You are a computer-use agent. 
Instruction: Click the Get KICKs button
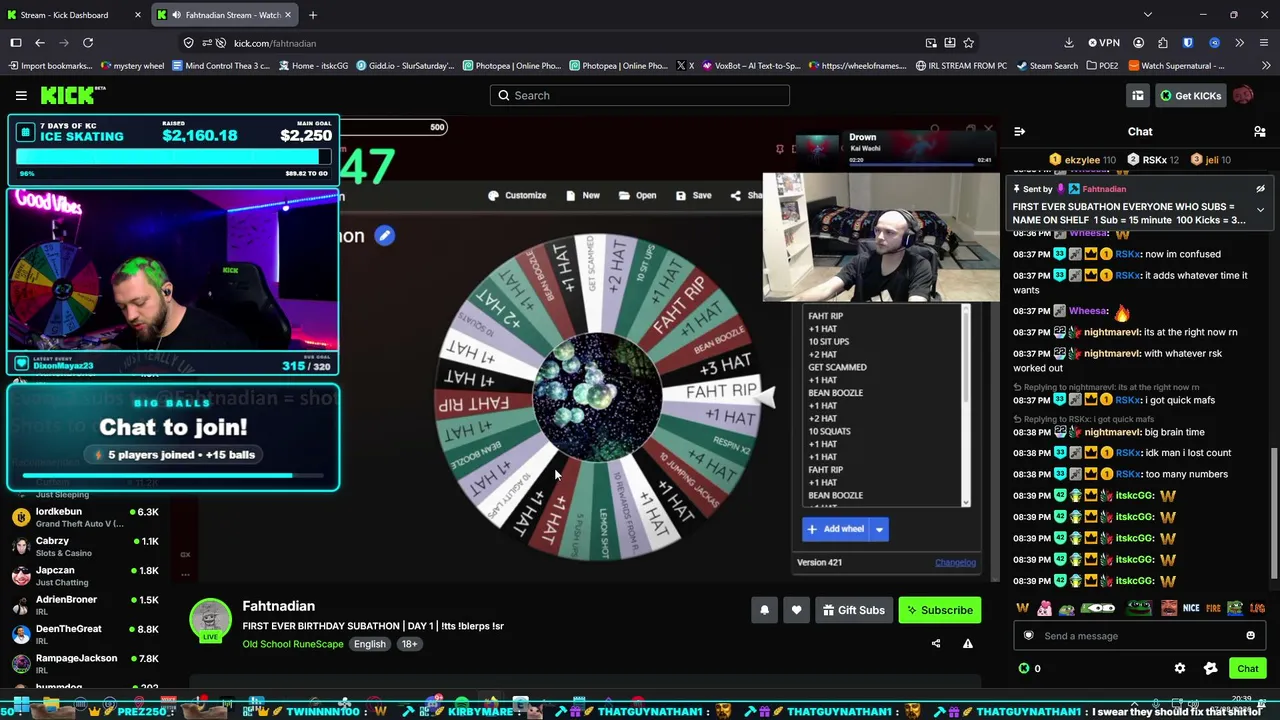[1190, 95]
